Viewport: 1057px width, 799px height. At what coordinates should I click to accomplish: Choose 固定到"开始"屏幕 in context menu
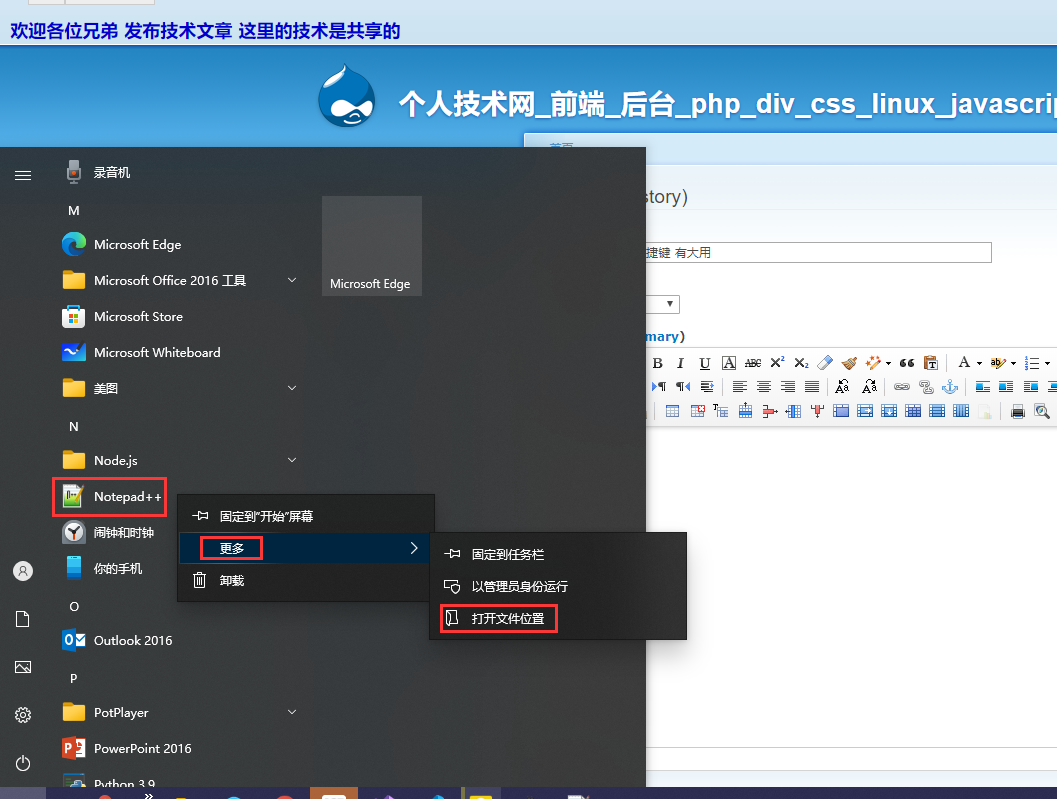(306, 516)
